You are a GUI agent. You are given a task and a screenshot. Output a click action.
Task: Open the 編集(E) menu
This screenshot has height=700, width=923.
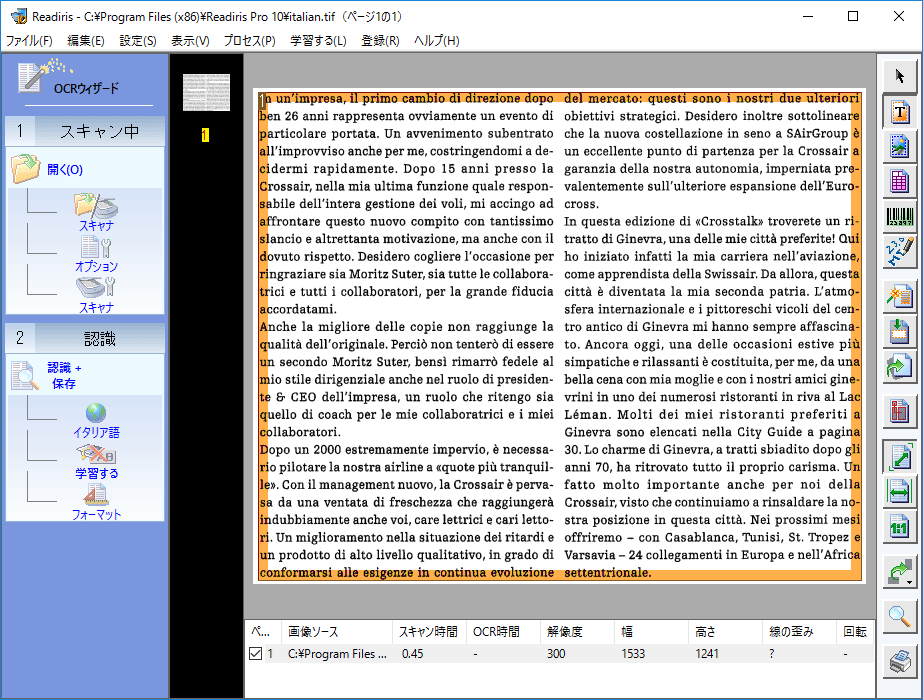click(86, 41)
